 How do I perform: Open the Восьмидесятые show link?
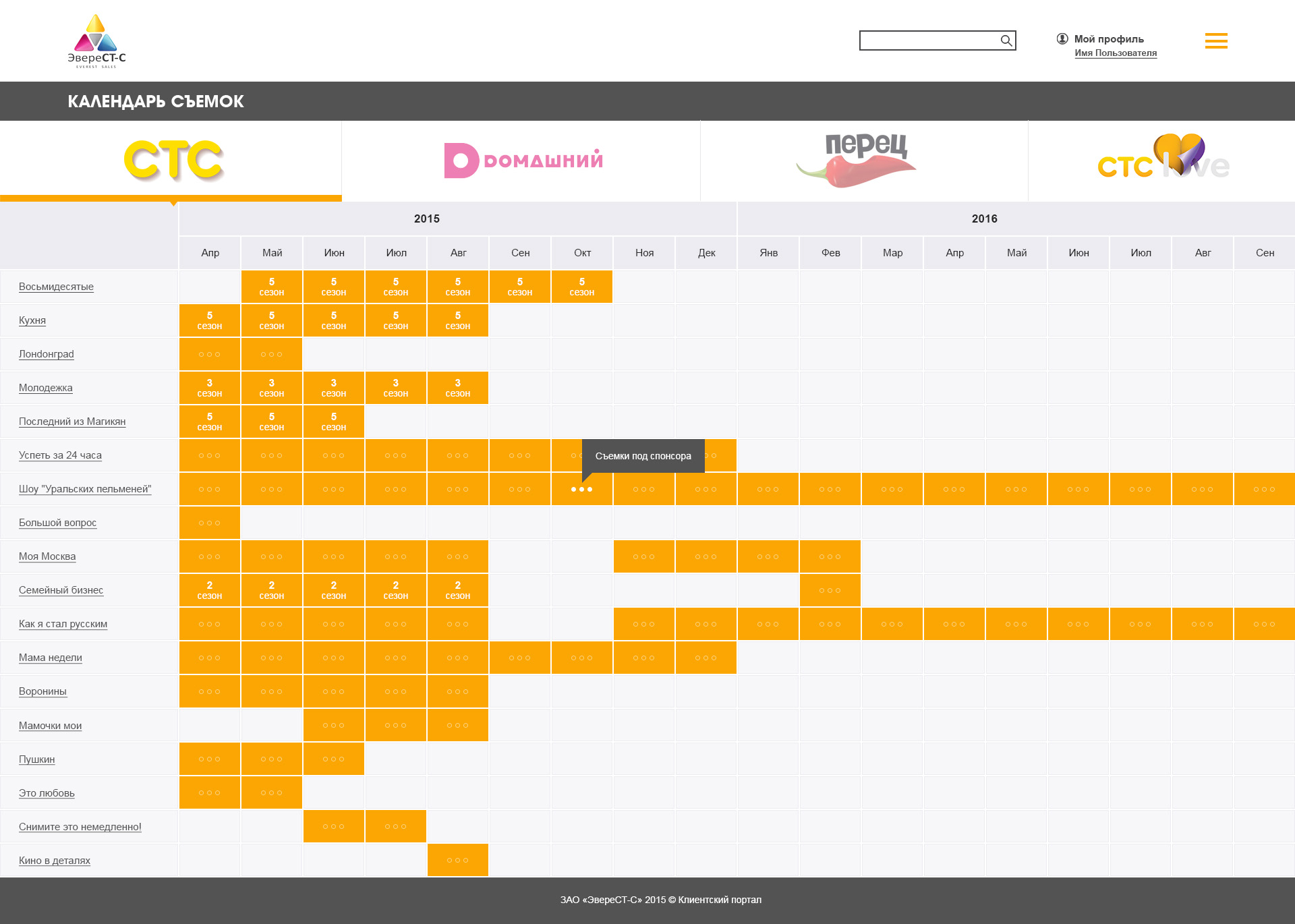[x=56, y=287]
